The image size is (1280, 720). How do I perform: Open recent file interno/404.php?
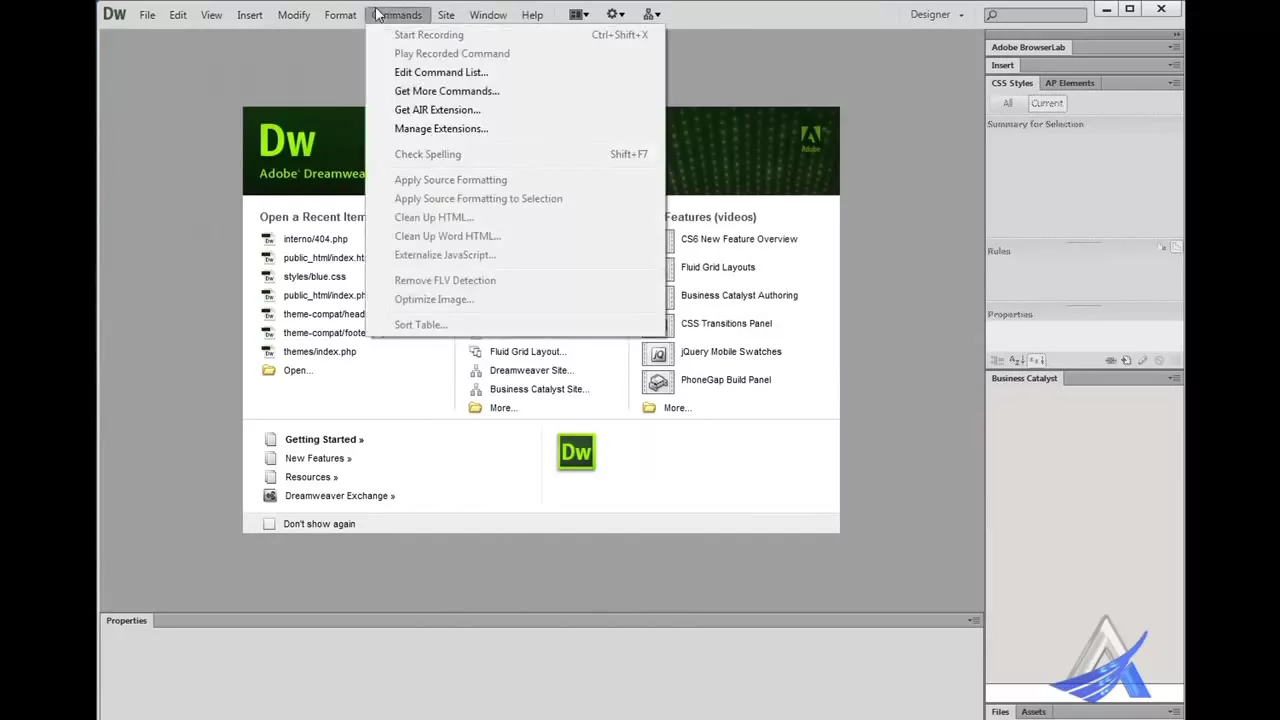click(315, 239)
